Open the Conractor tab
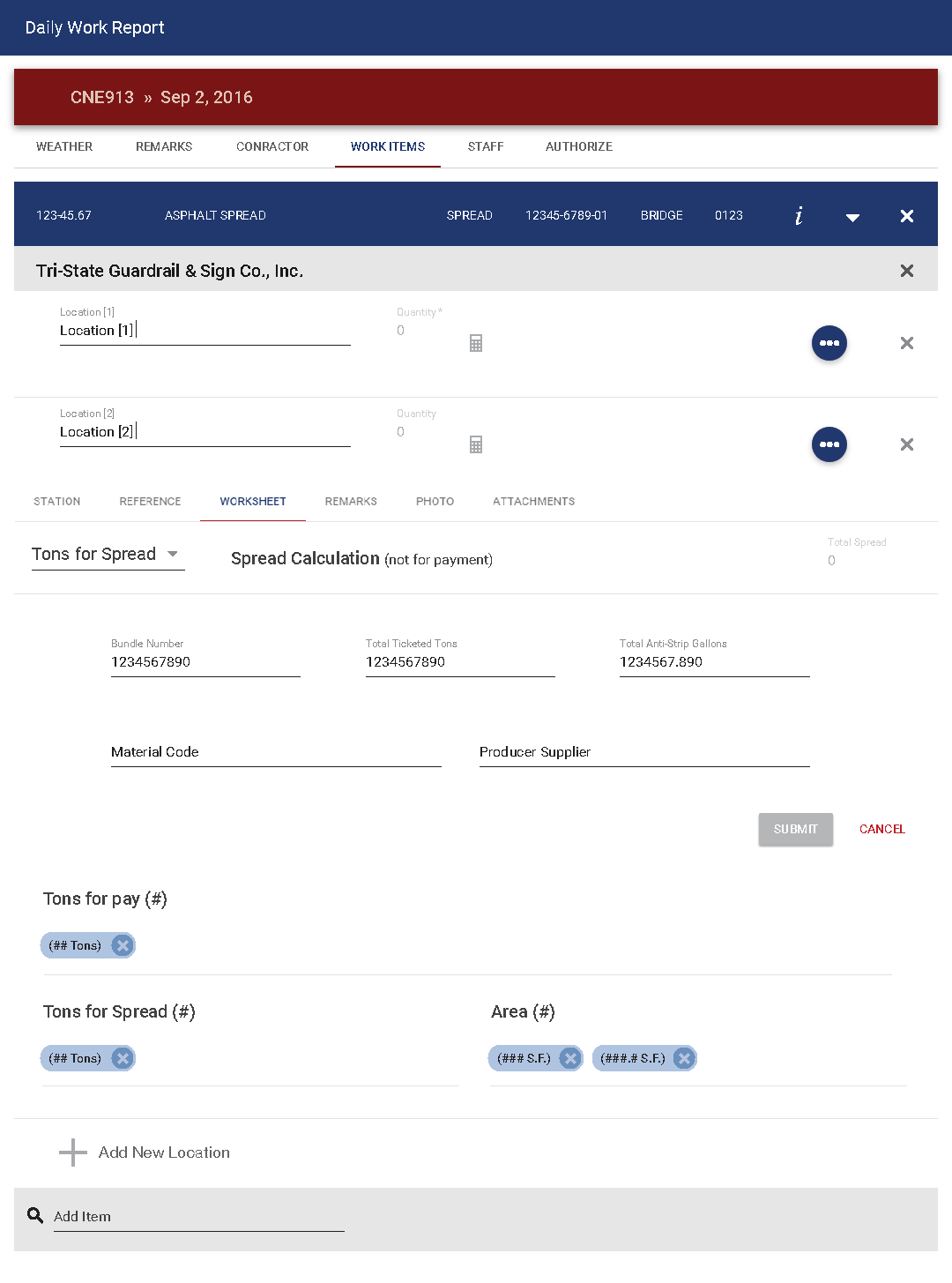The width and height of the screenshot is (952, 1283). tap(272, 146)
